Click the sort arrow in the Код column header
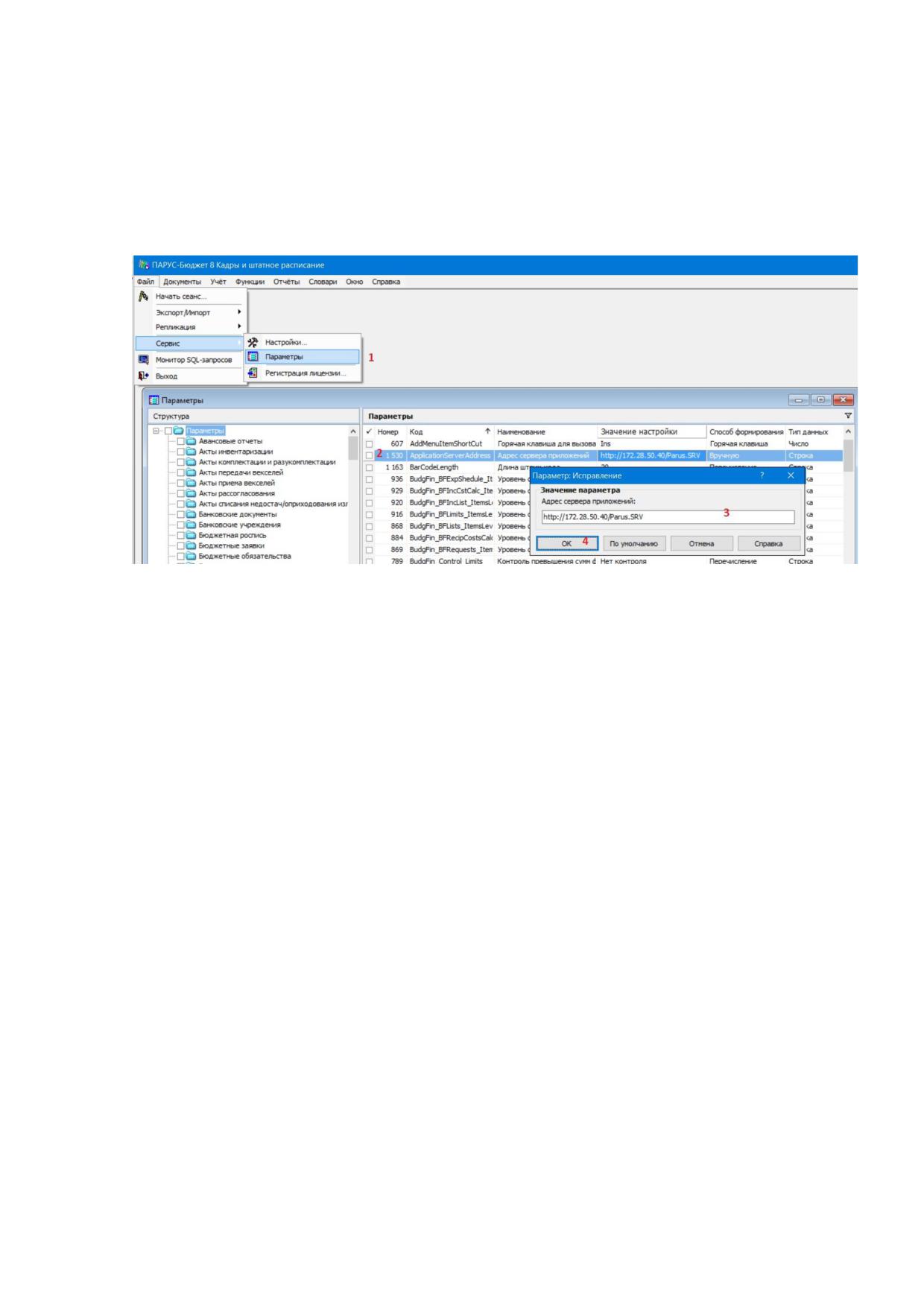The image size is (924, 1307). pos(488,431)
